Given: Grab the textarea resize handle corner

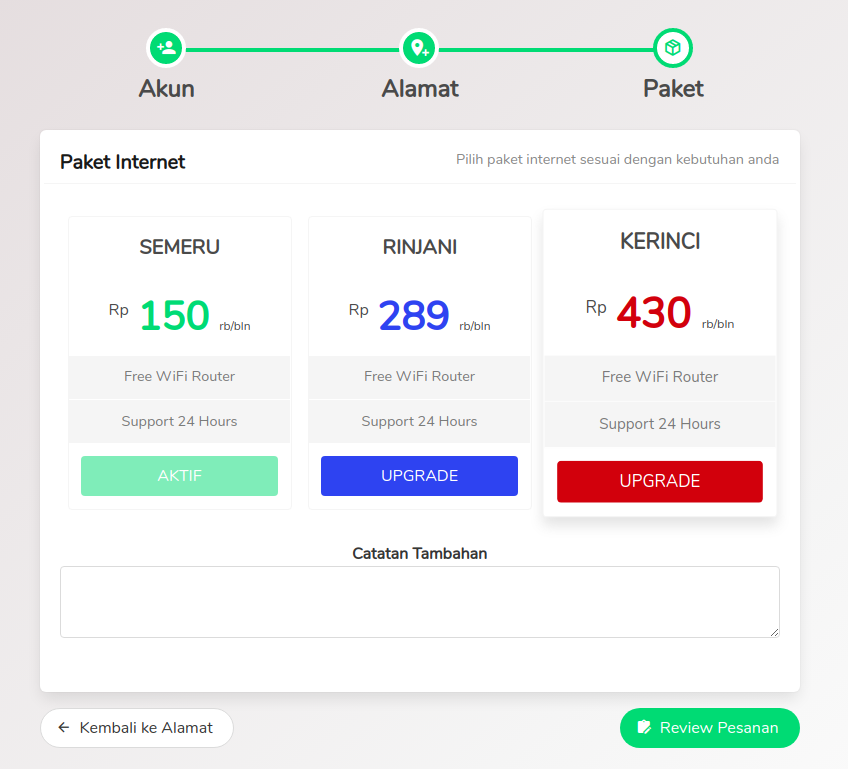Looking at the screenshot, I should (x=774, y=632).
